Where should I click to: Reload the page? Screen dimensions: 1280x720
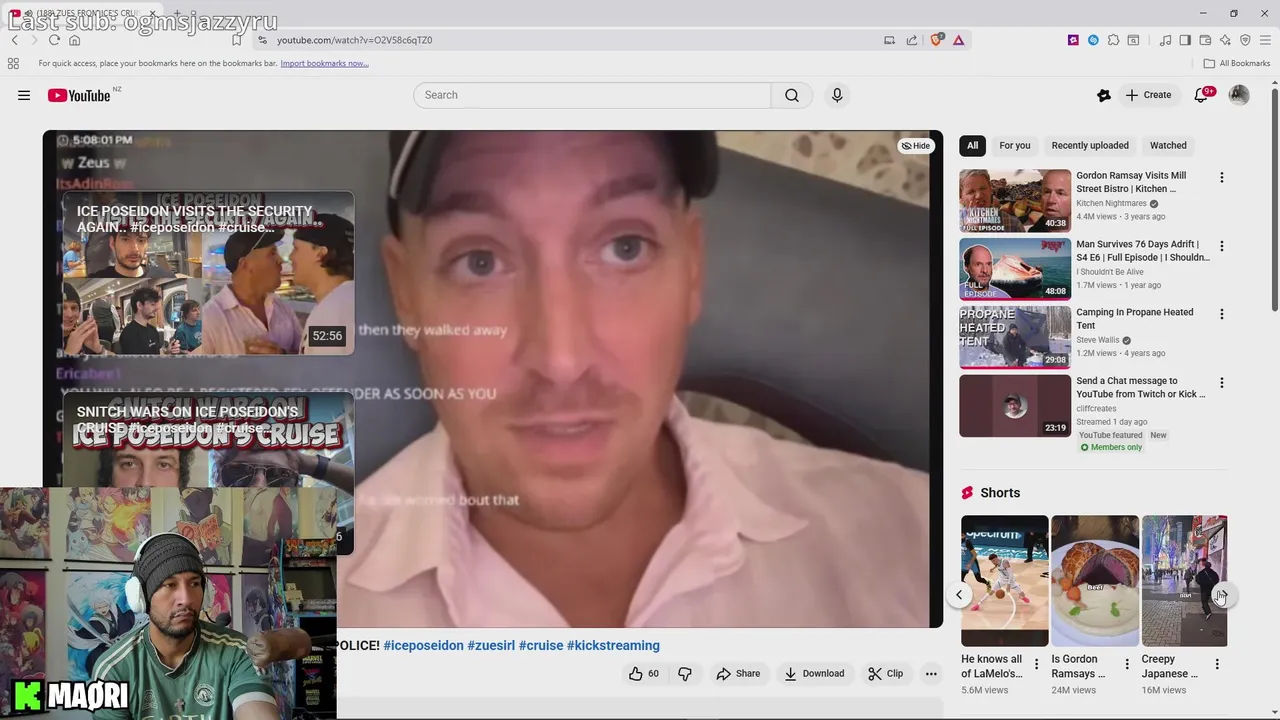pyautogui.click(x=54, y=40)
